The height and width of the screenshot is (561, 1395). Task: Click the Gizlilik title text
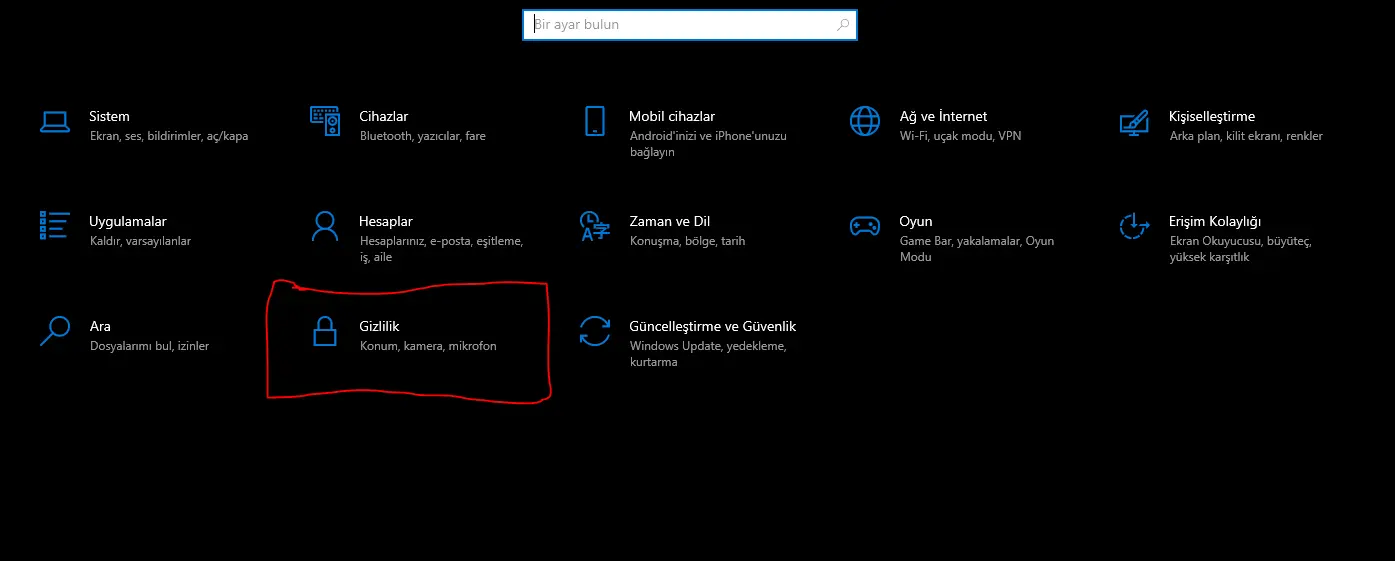[380, 326]
